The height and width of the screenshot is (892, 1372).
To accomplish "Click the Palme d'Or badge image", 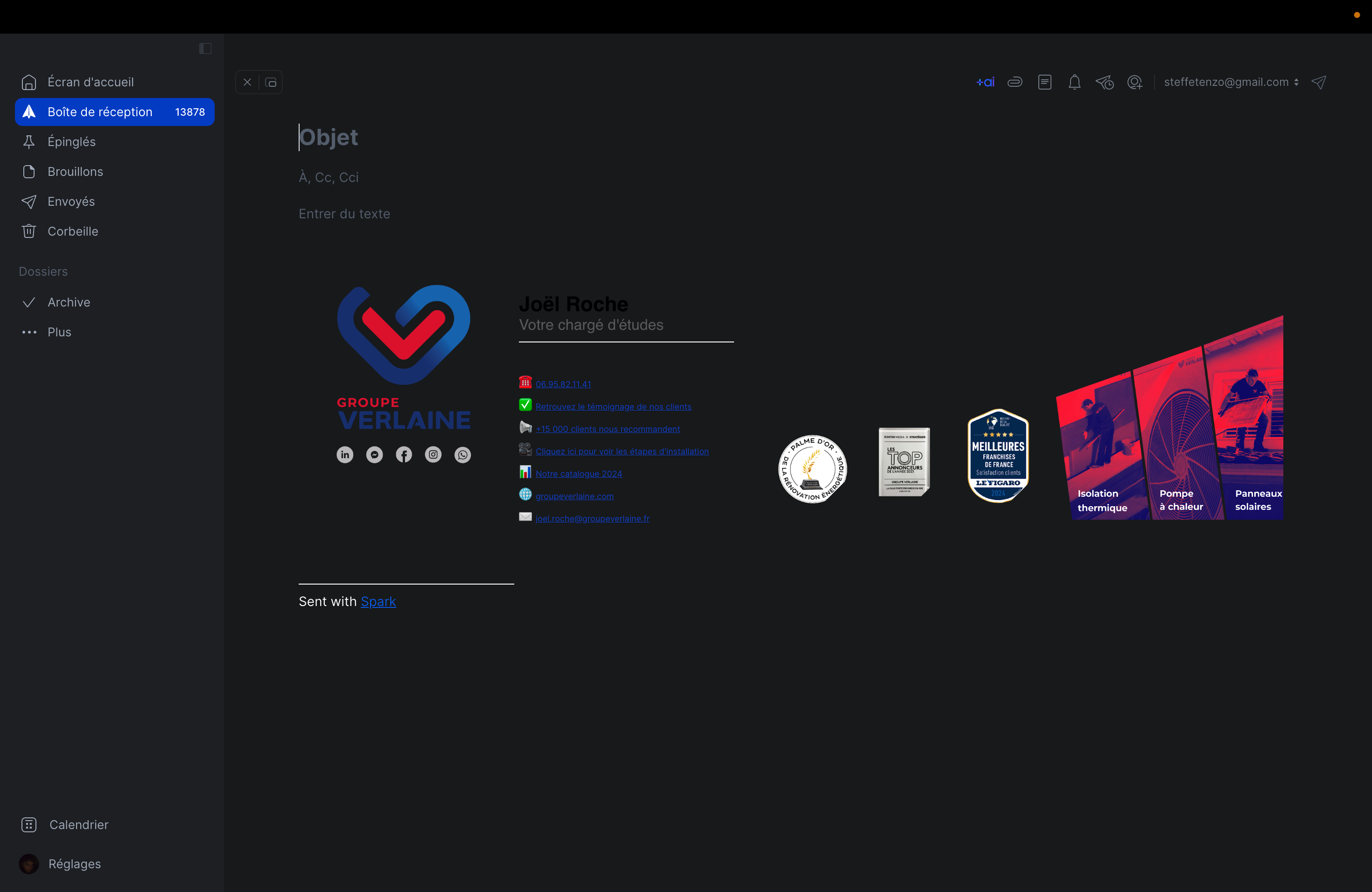I will pyautogui.click(x=813, y=469).
